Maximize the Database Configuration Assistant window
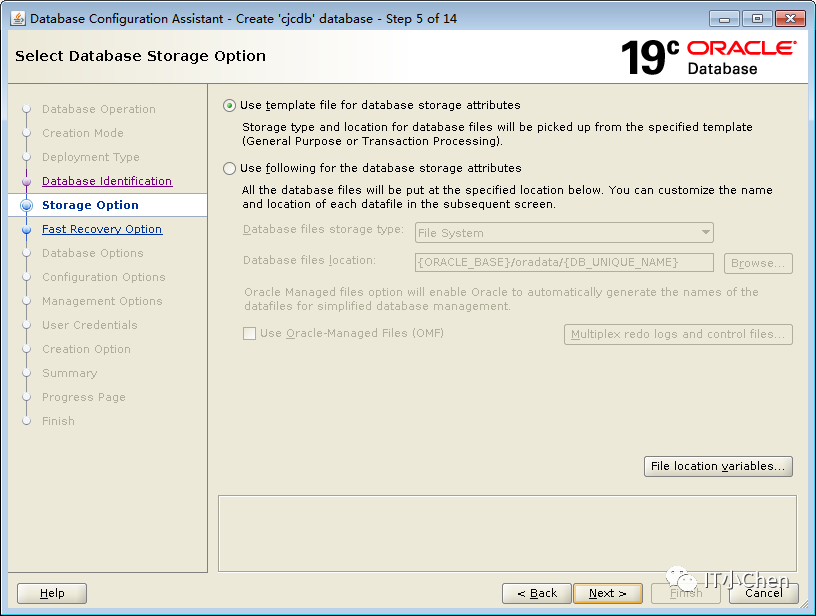816x616 pixels. pos(757,19)
